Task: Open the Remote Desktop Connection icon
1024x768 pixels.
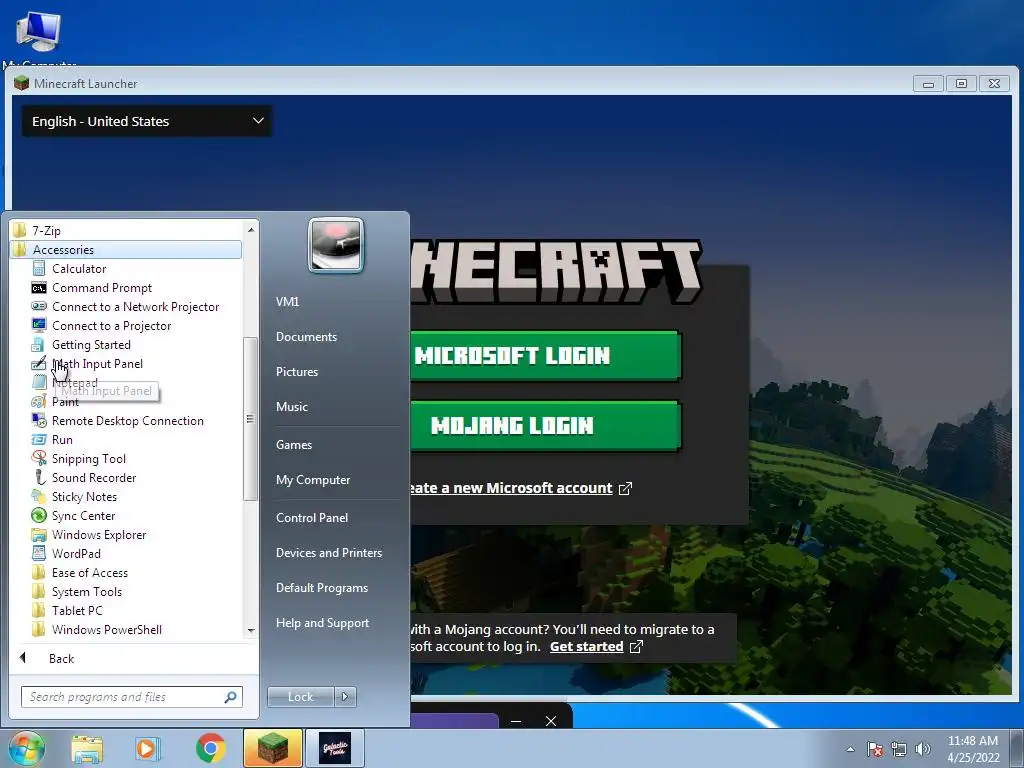Action: [x=39, y=421]
